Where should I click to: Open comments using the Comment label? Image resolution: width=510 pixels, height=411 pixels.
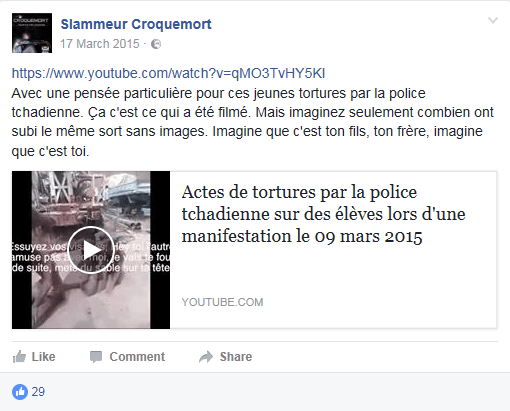[137, 357]
